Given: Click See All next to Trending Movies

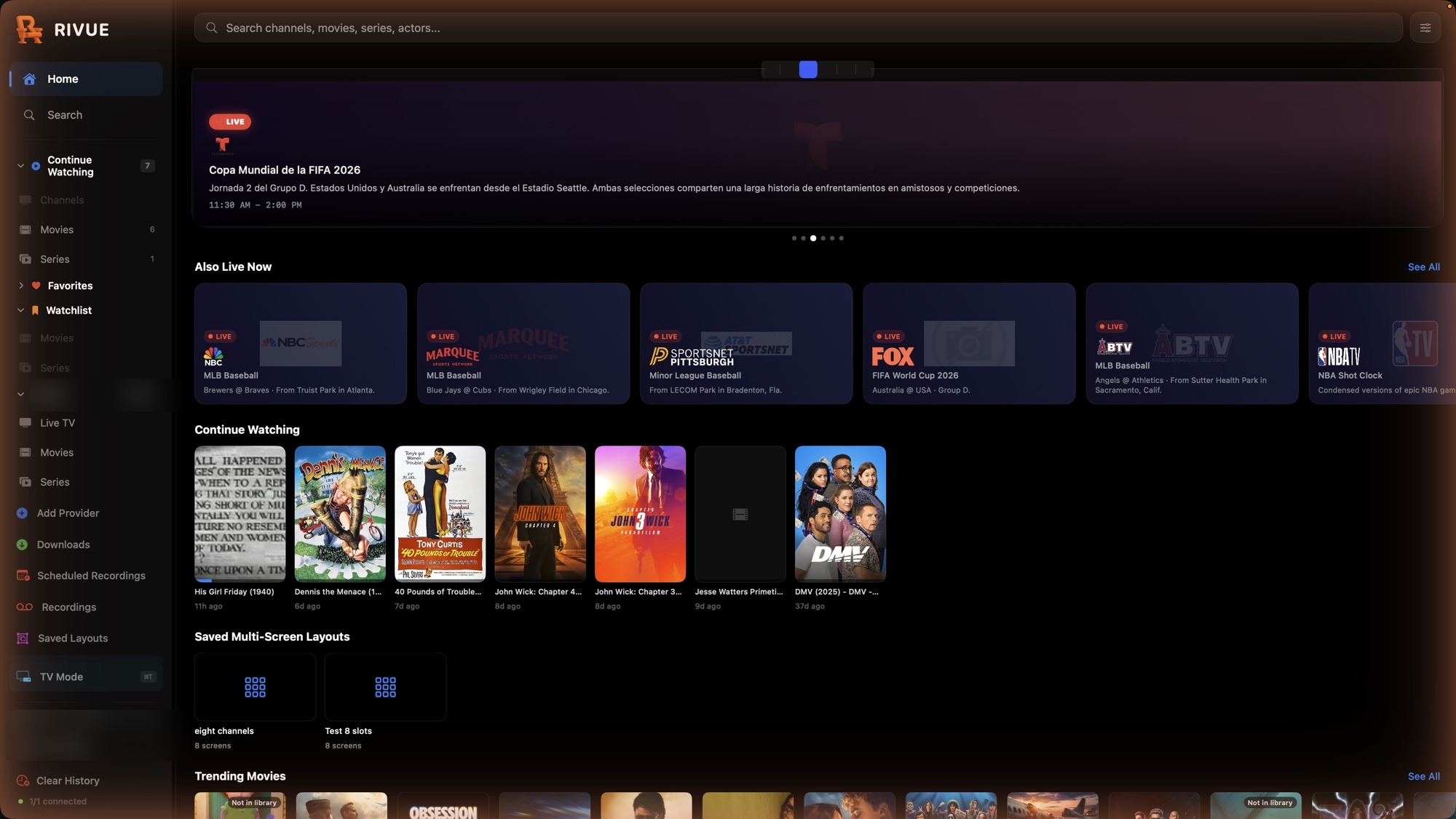Looking at the screenshot, I should (x=1423, y=777).
